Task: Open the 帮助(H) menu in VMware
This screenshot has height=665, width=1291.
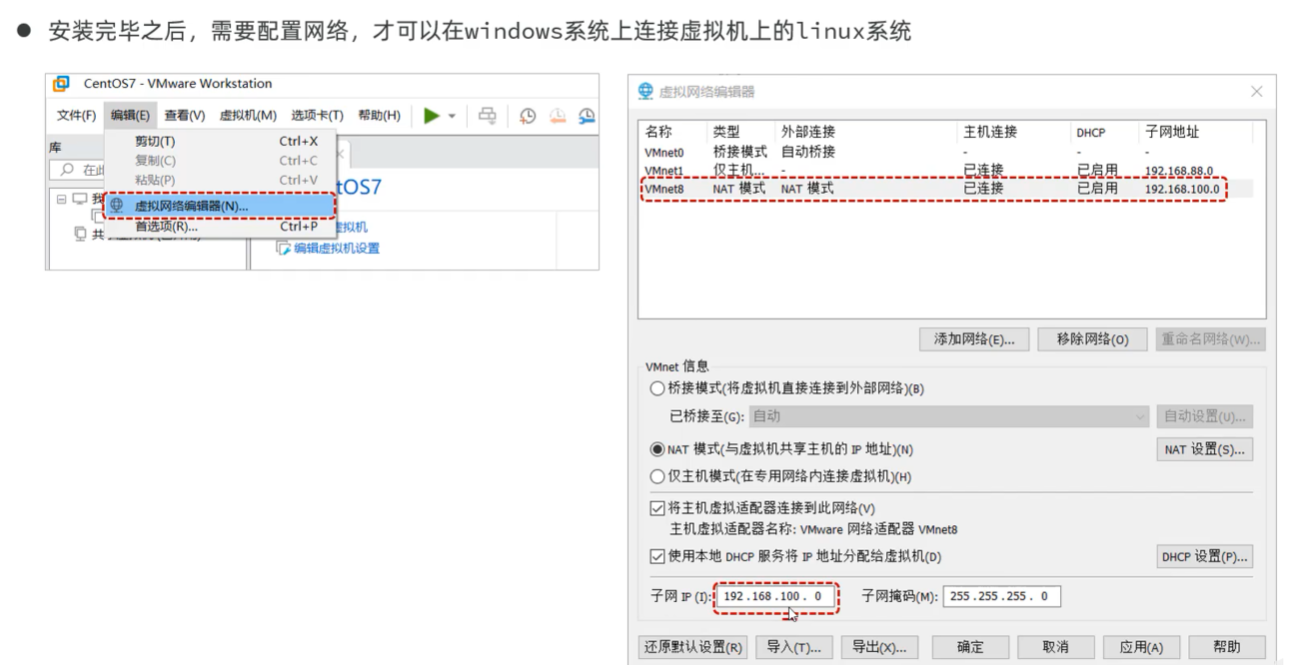Action: click(379, 115)
